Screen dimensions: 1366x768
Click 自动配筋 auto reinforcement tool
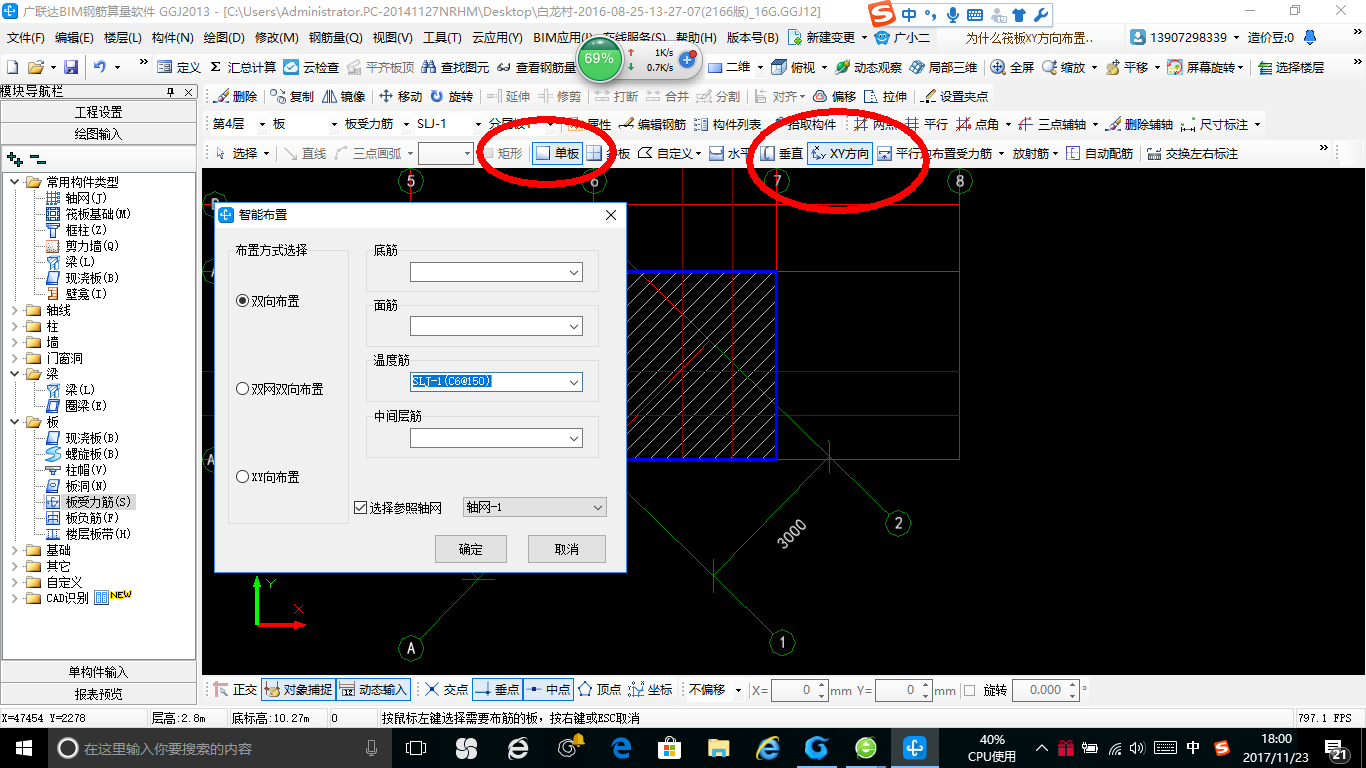pyautogui.click(x=1099, y=153)
